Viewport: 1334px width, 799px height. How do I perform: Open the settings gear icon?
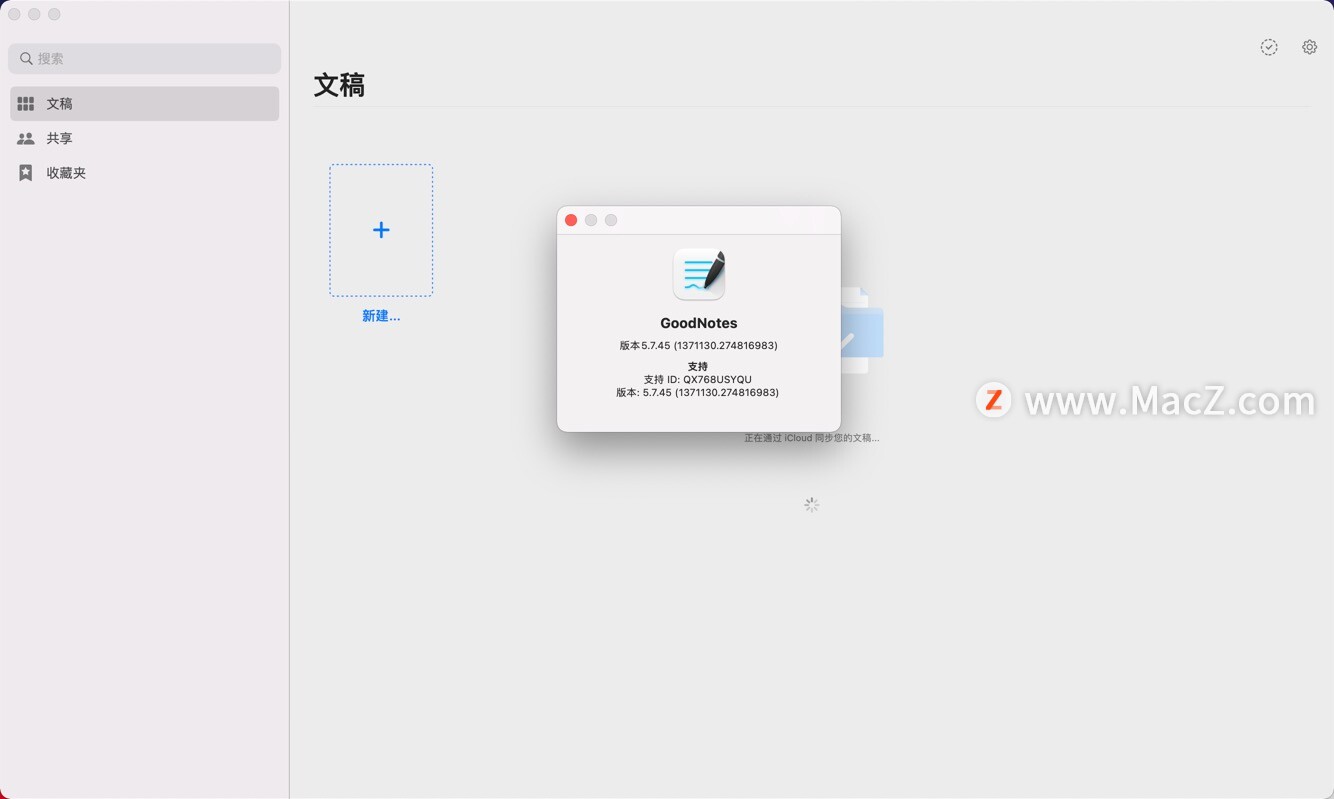click(x=1309, y=47)
